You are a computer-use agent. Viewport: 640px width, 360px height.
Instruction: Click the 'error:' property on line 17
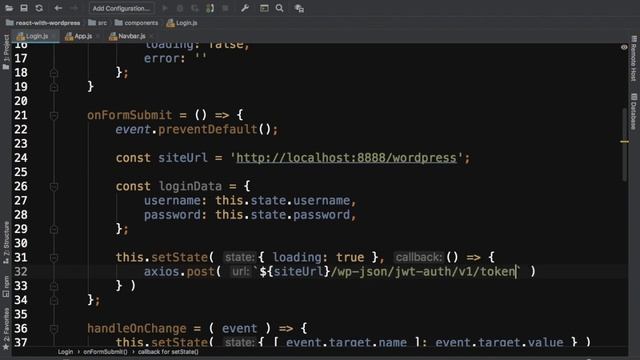tap(164, 58)
